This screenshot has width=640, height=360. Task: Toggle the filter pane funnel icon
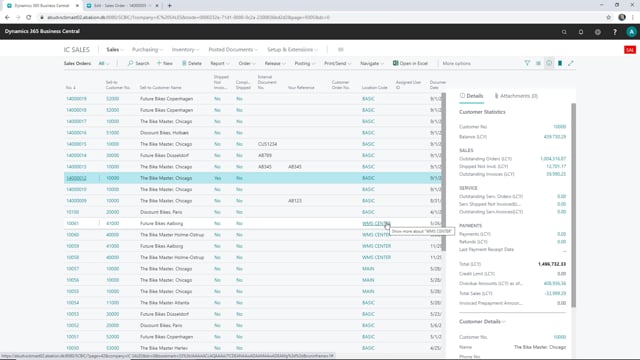527,63
